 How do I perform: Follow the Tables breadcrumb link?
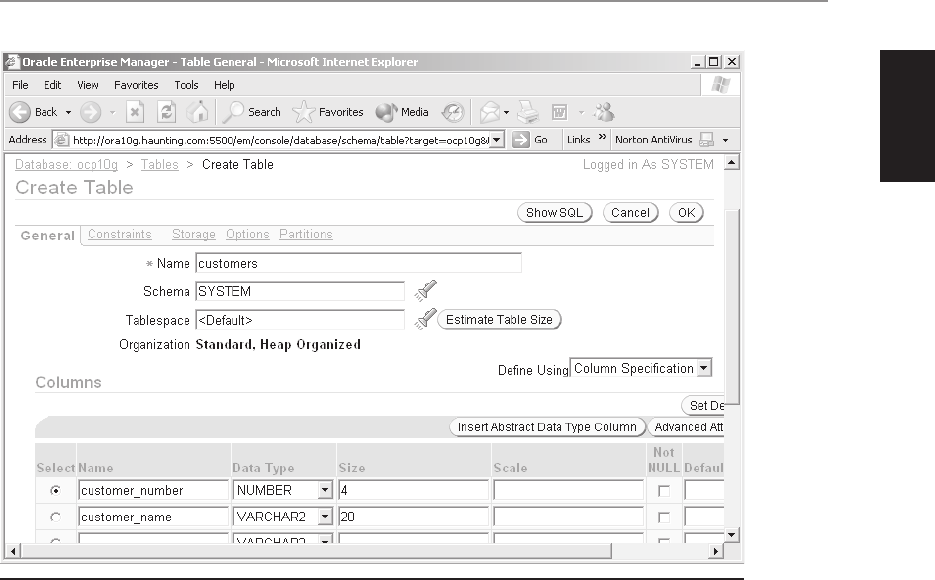point(159,165)
